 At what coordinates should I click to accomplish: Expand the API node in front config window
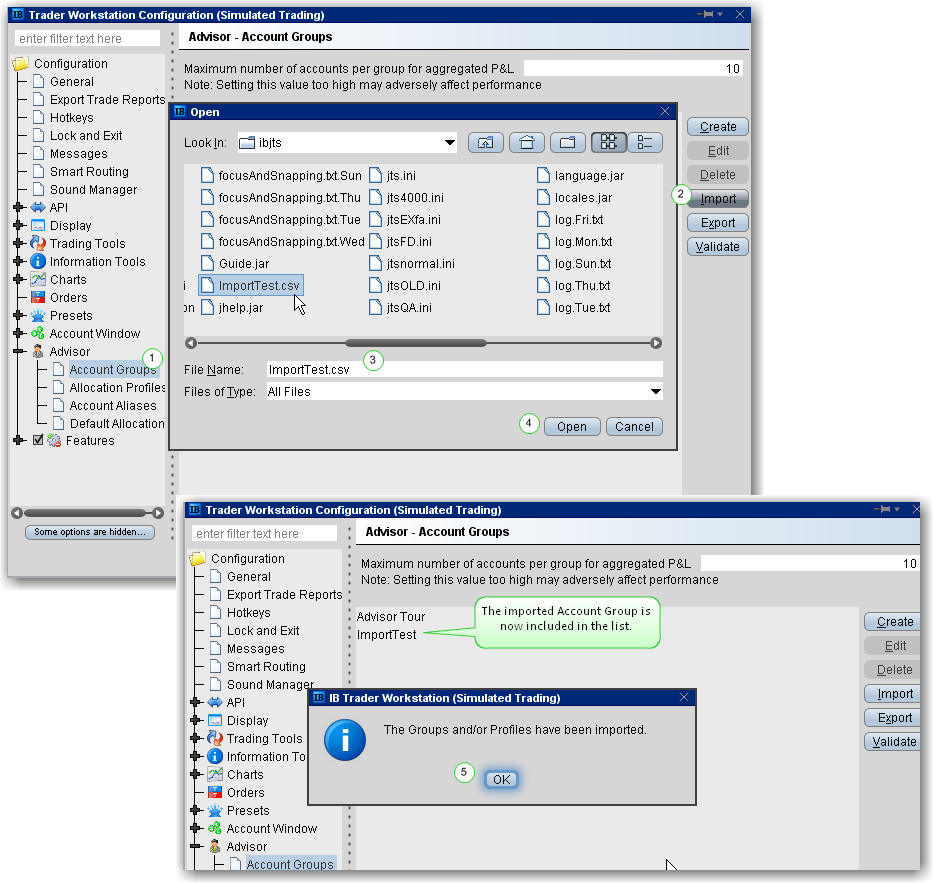click(195, 703)
